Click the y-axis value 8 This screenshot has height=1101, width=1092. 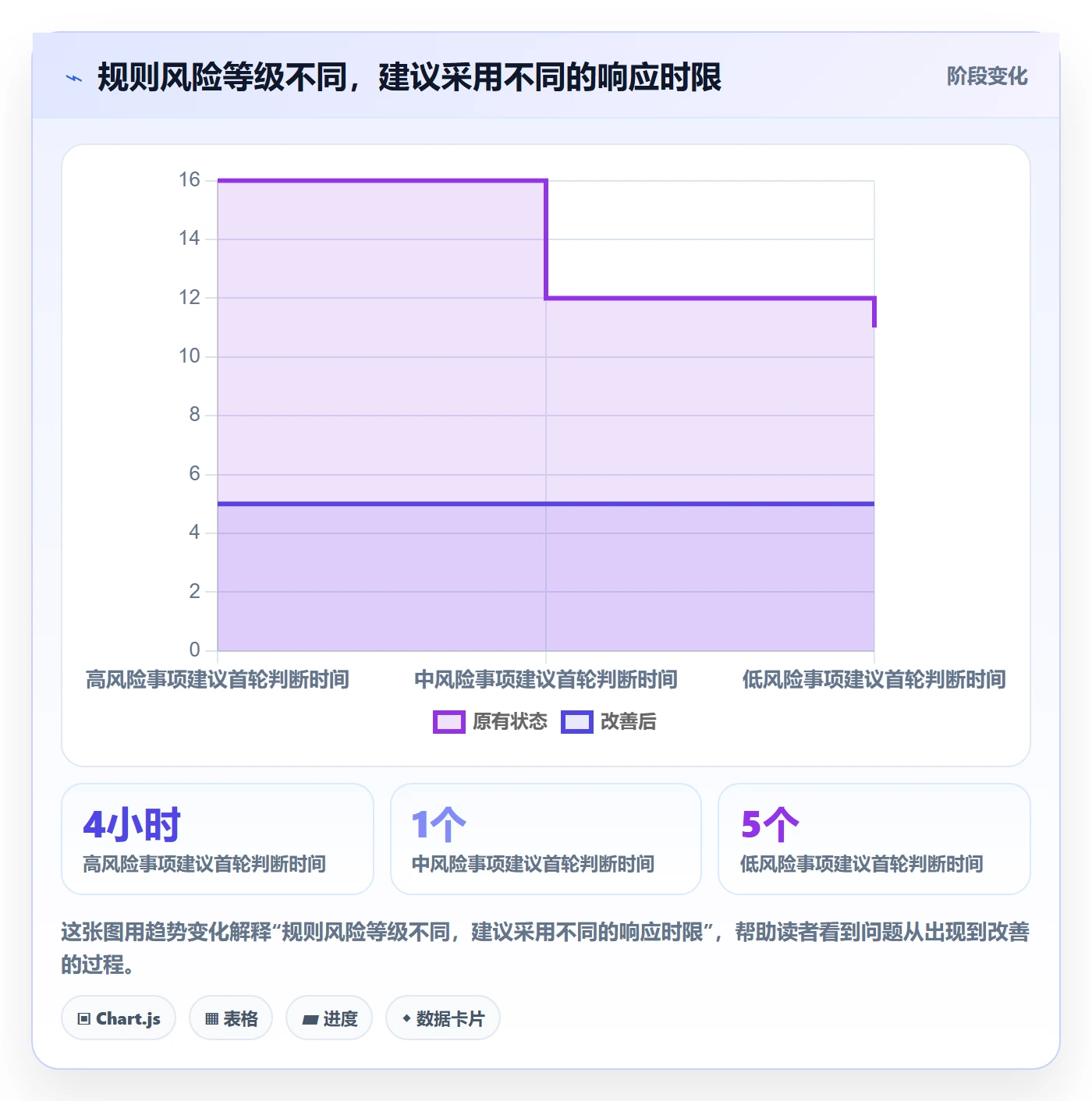coord(195,415)
